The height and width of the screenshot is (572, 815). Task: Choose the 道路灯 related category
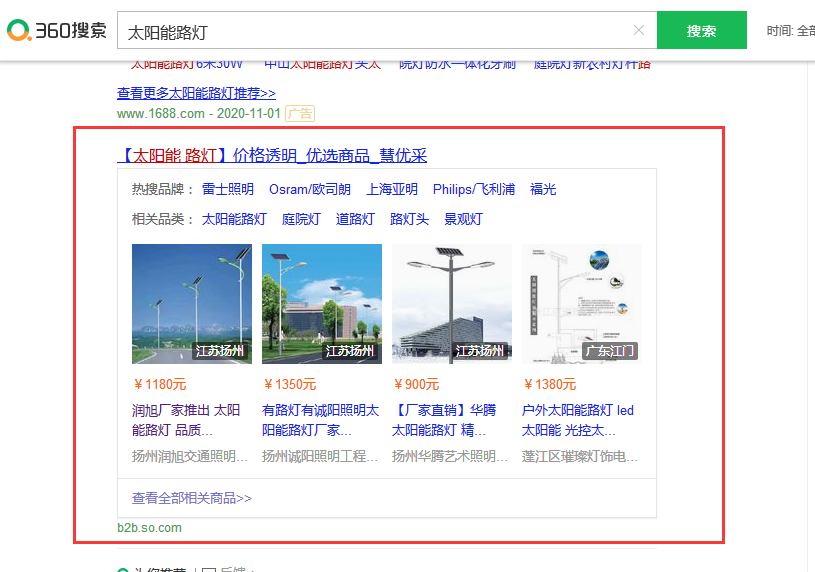[x=355, y=219]
